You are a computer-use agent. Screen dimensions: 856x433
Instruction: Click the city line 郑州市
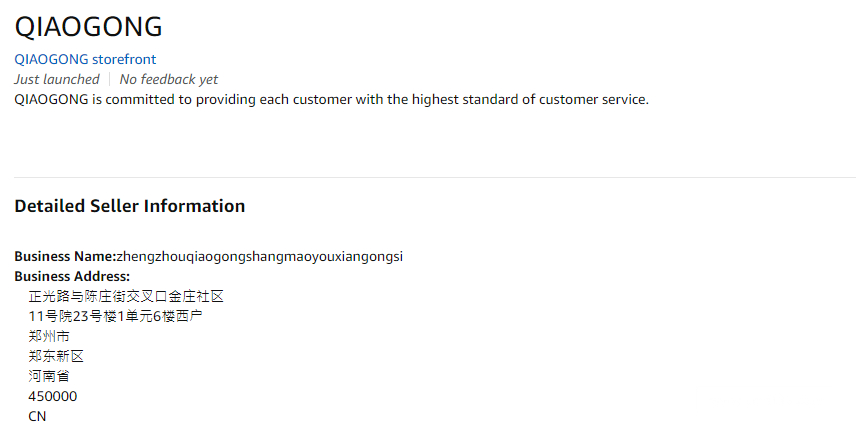click(49, 336)
